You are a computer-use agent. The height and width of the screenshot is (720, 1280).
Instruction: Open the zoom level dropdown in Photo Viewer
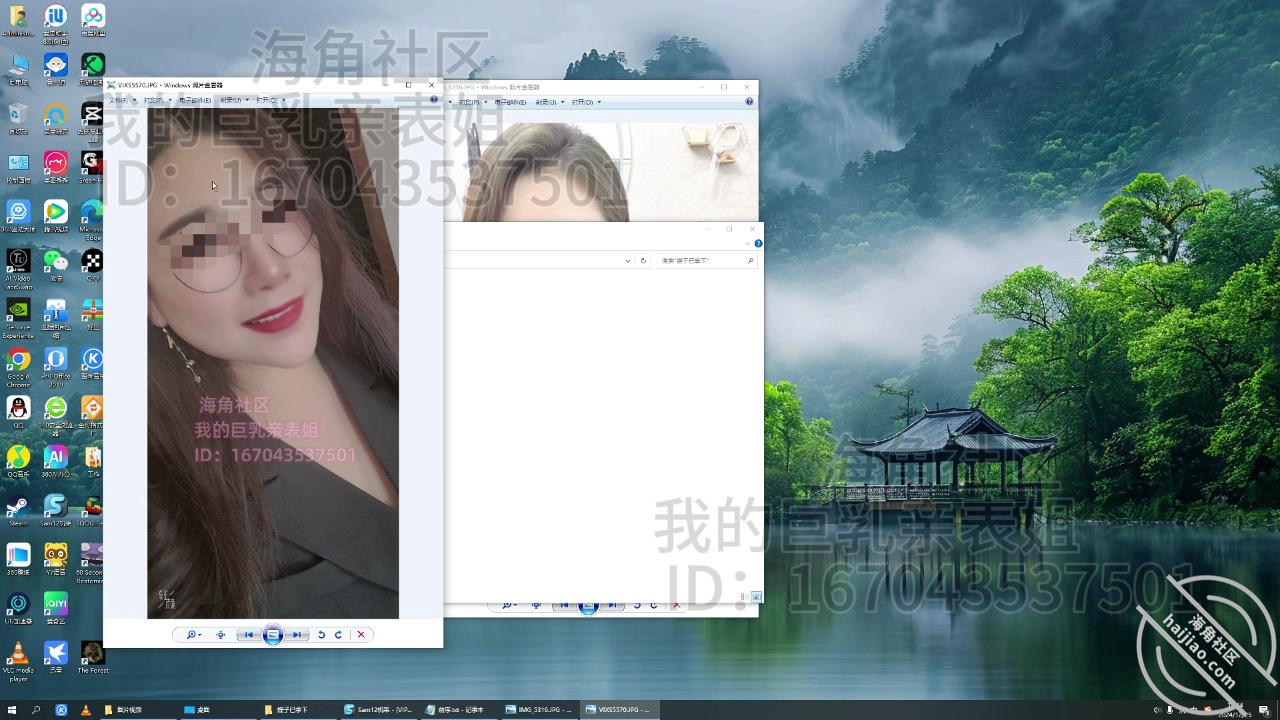coord(194,634)
